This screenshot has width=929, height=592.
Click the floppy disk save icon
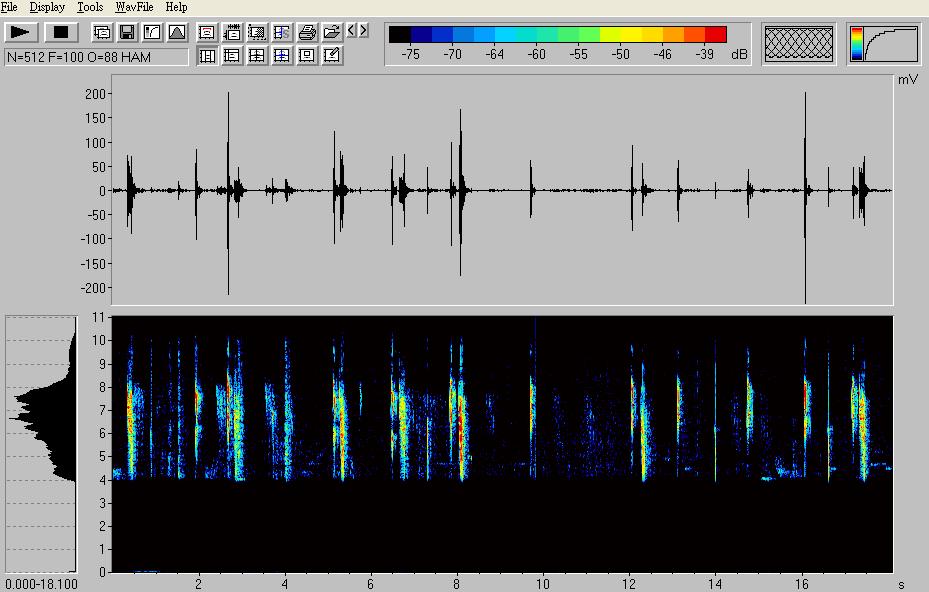(127, 32)
